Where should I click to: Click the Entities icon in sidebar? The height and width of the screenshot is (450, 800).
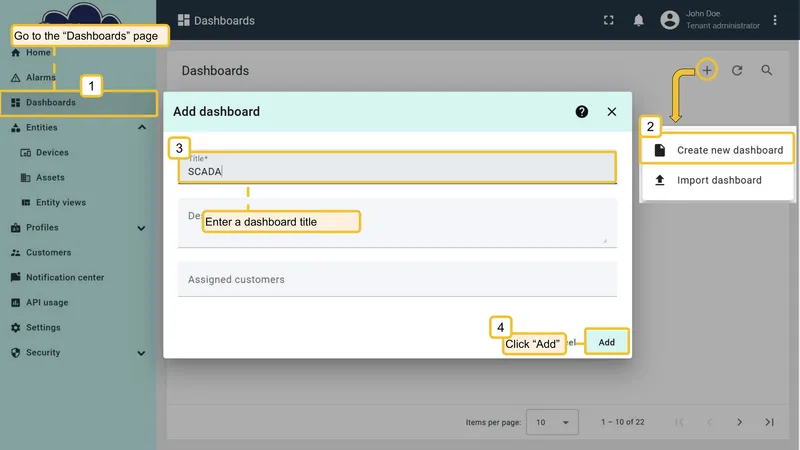pyautogui.click(x=16, y=128)
